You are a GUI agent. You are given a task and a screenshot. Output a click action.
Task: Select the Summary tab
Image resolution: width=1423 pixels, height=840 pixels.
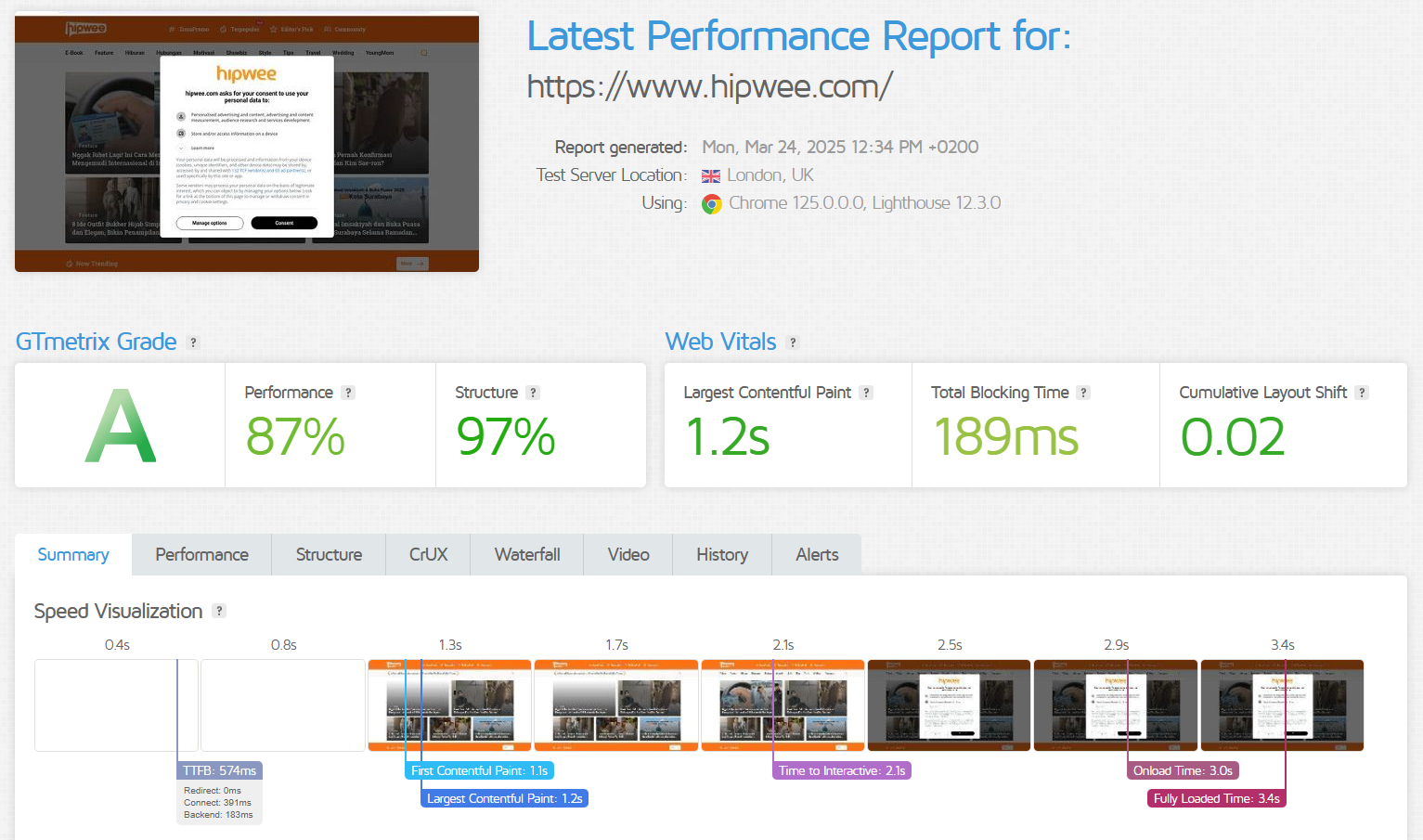click(x=73, y=554)
